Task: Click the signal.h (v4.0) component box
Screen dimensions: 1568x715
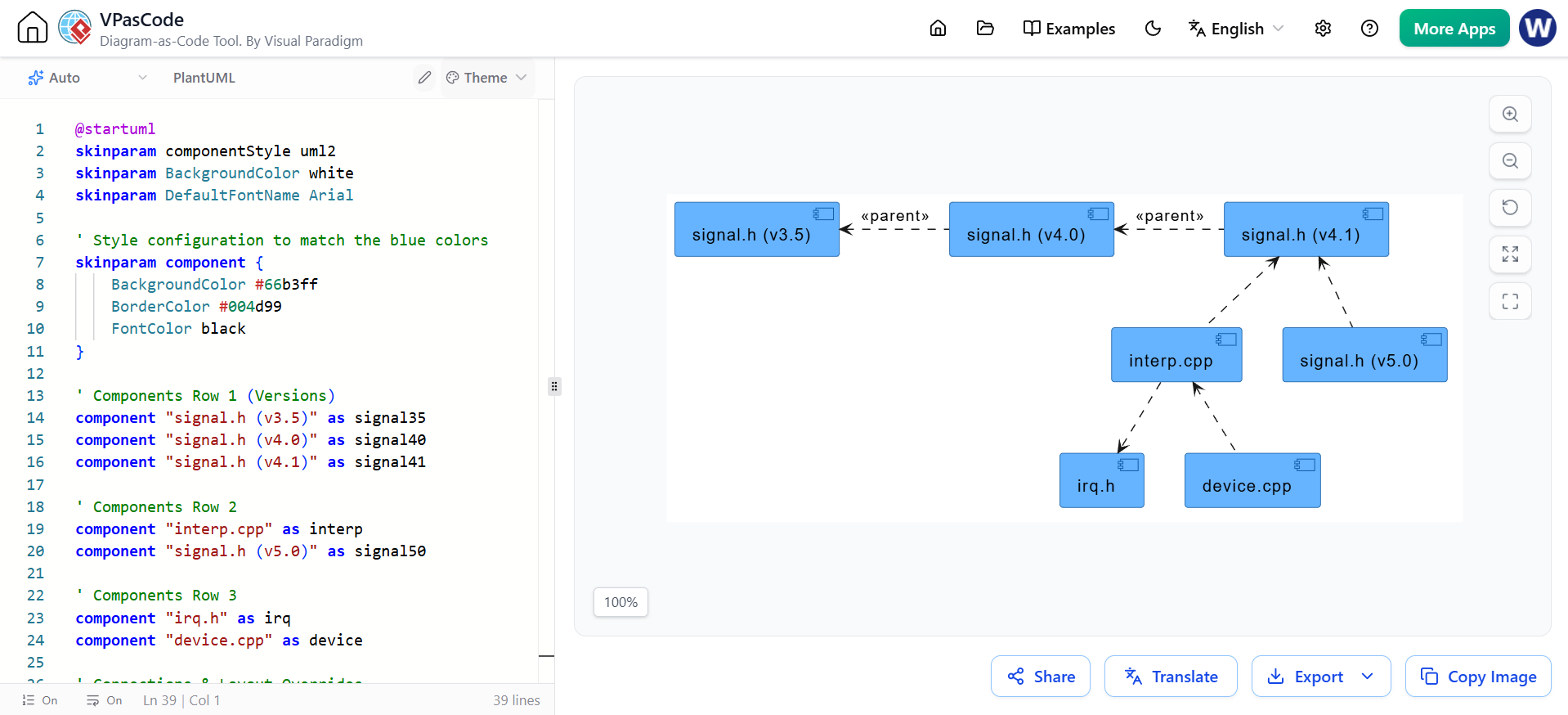Action: coord(1032,230)
